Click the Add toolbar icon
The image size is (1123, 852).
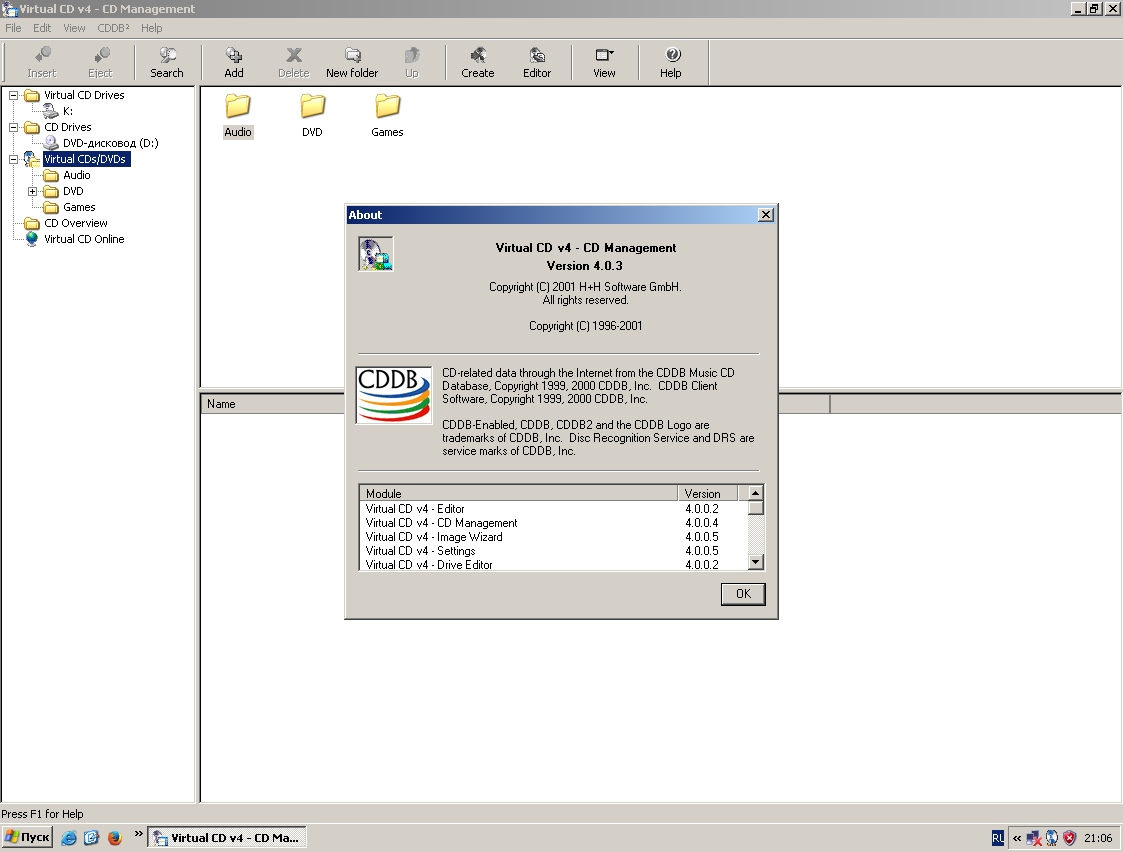pos(234,62)
